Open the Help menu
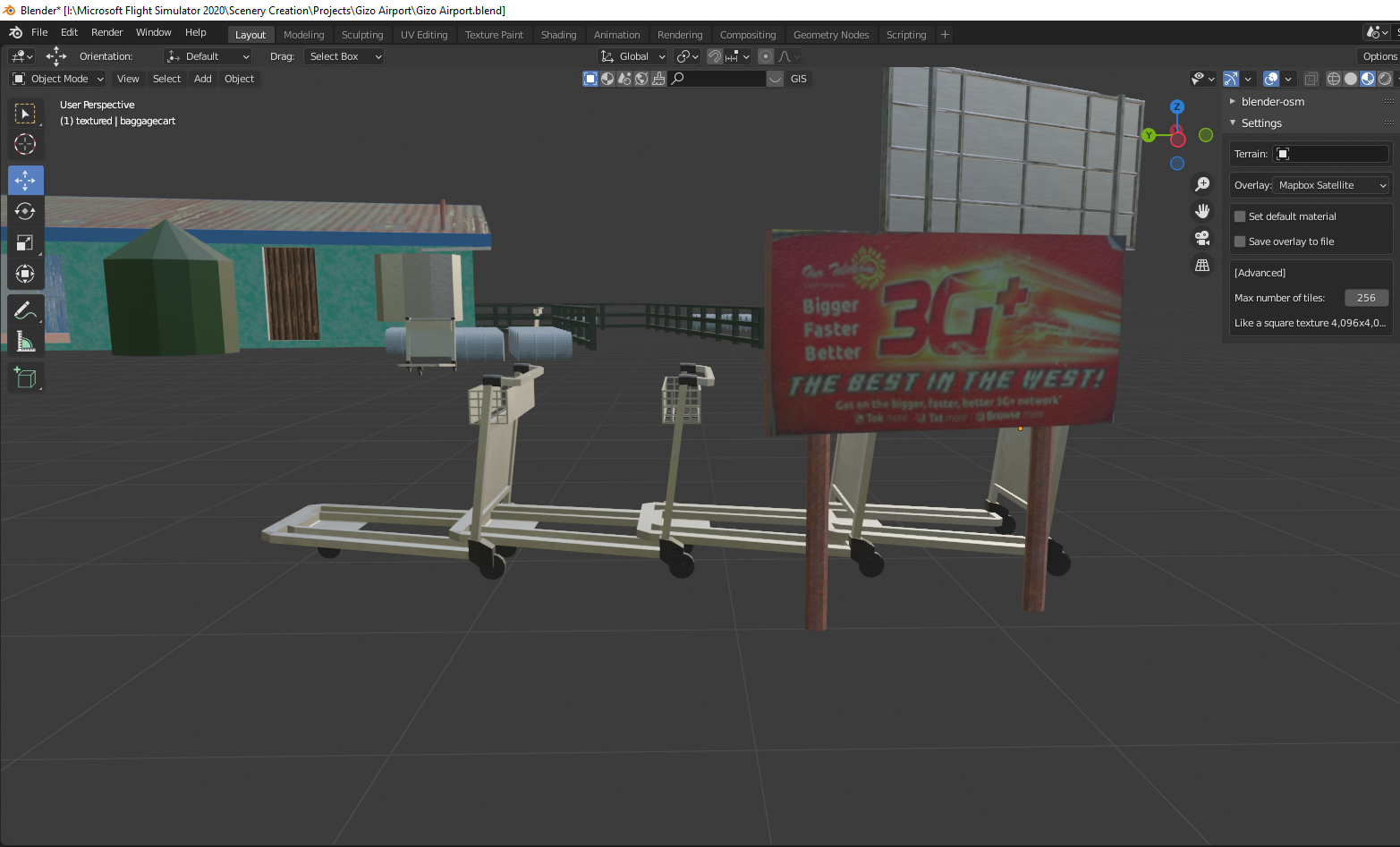1400x847 pixels. pos(195,32)
